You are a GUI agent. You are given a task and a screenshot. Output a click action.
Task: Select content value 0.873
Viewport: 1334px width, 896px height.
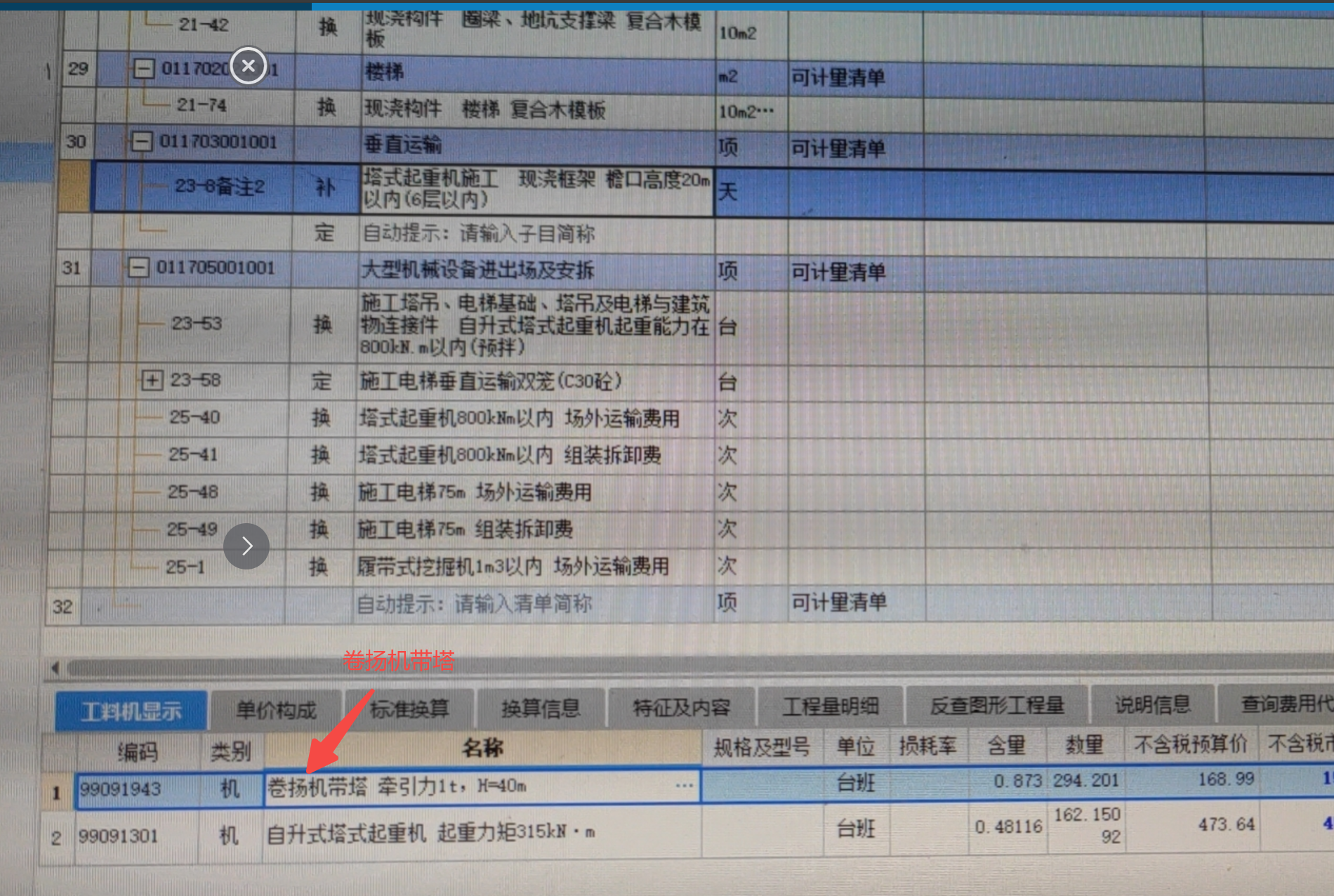point(1017,780)
